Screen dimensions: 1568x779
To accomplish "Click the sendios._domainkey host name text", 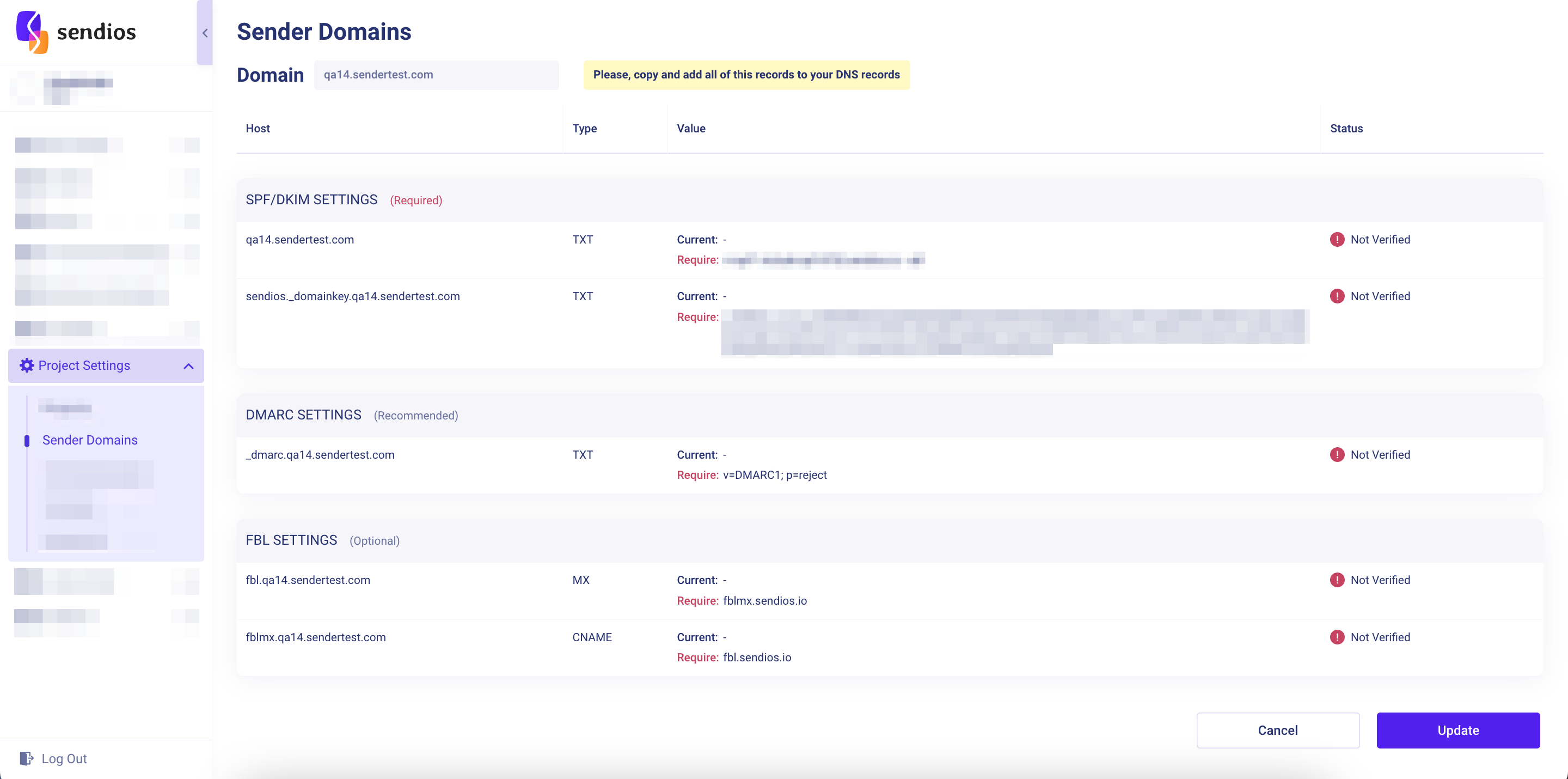I will 352,296.
